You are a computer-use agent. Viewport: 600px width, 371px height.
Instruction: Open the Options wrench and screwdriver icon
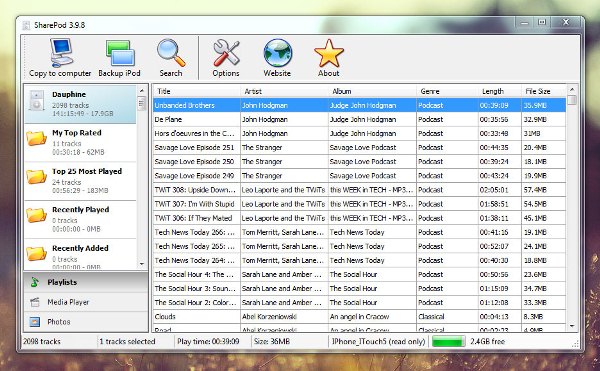tap(226, 58)
